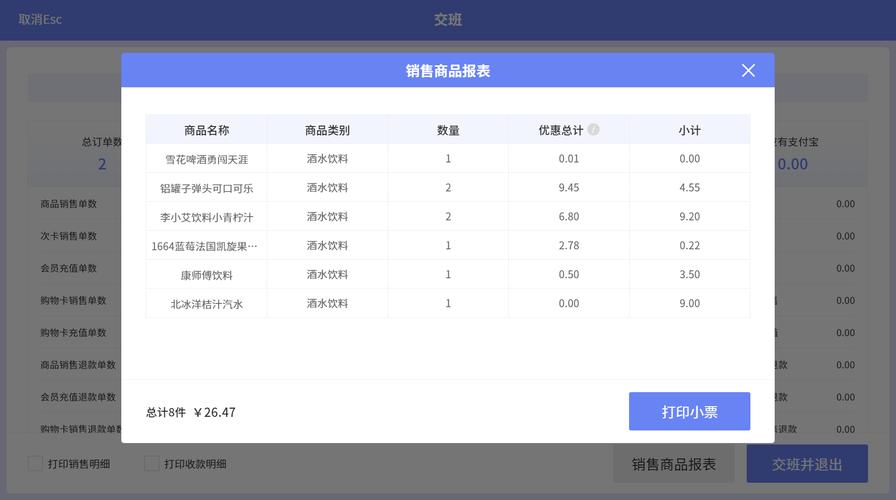Click 取消Esc in the top bar
The image size is (896, 500).
[x=40, y=19]
